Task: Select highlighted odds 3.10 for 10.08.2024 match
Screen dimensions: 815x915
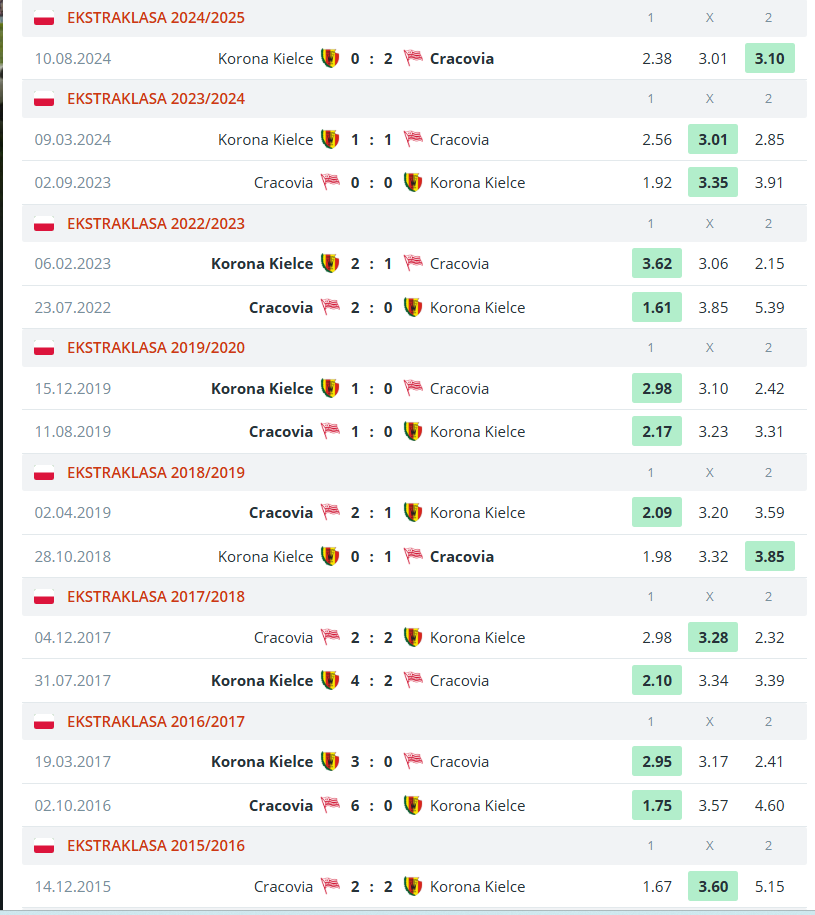Action: [x=769, y=58]
